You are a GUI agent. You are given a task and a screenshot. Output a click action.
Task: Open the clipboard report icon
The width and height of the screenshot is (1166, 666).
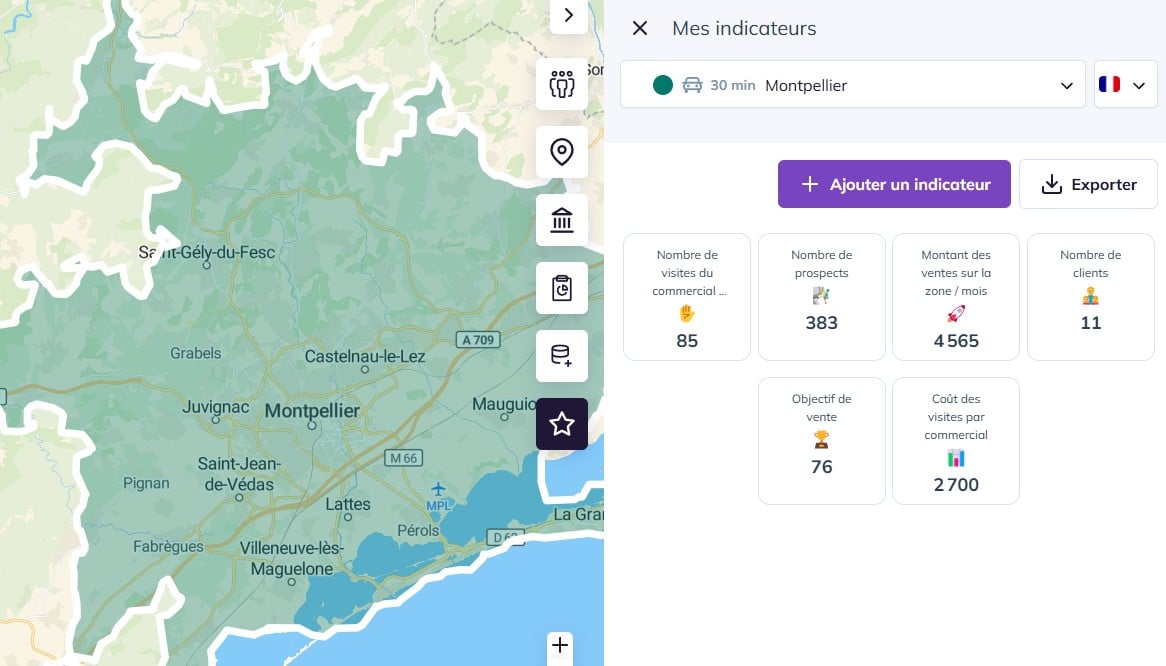click(562, 287)
